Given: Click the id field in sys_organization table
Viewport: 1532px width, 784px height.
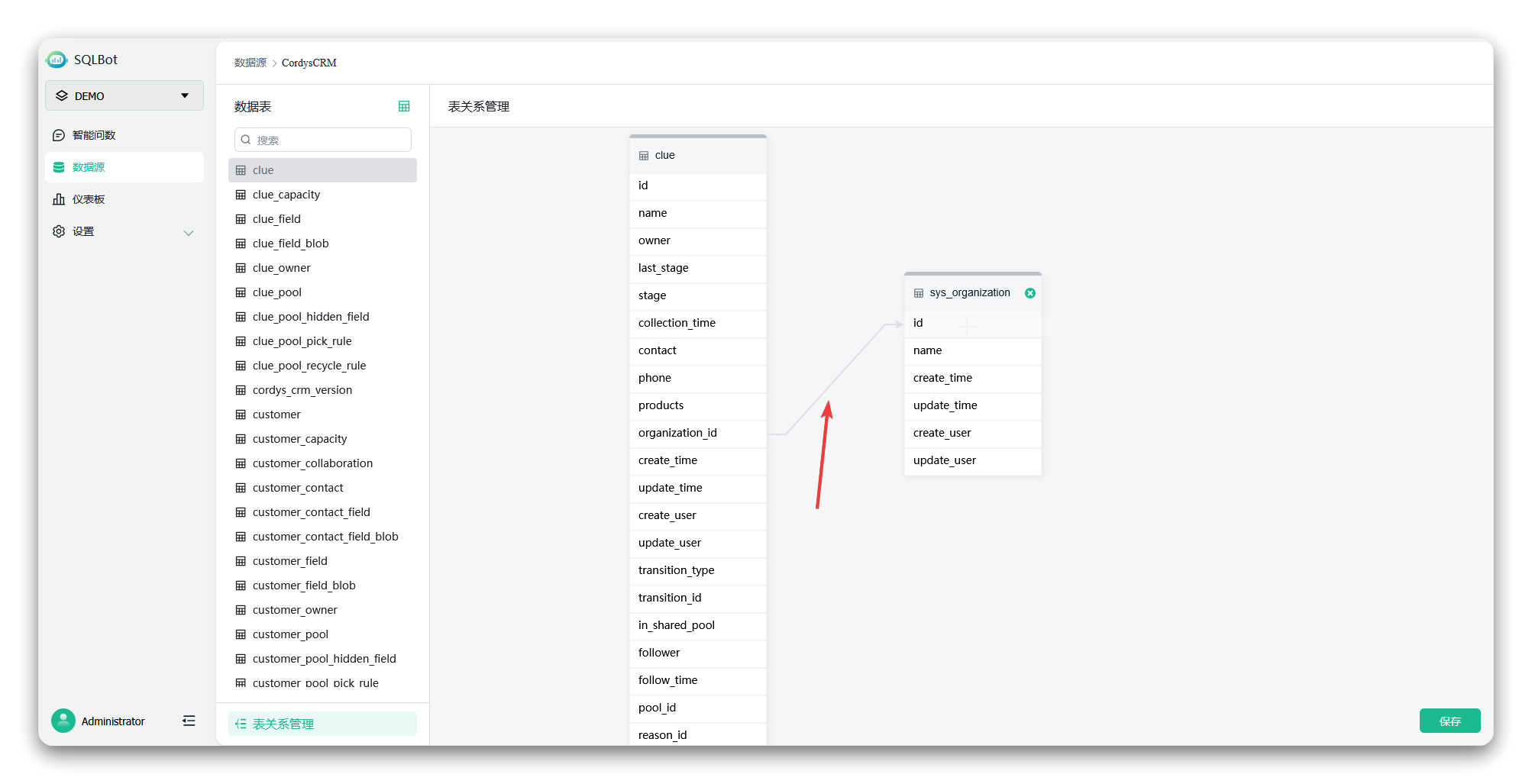Looking at the screenshot, I should [x=918, y=323].
